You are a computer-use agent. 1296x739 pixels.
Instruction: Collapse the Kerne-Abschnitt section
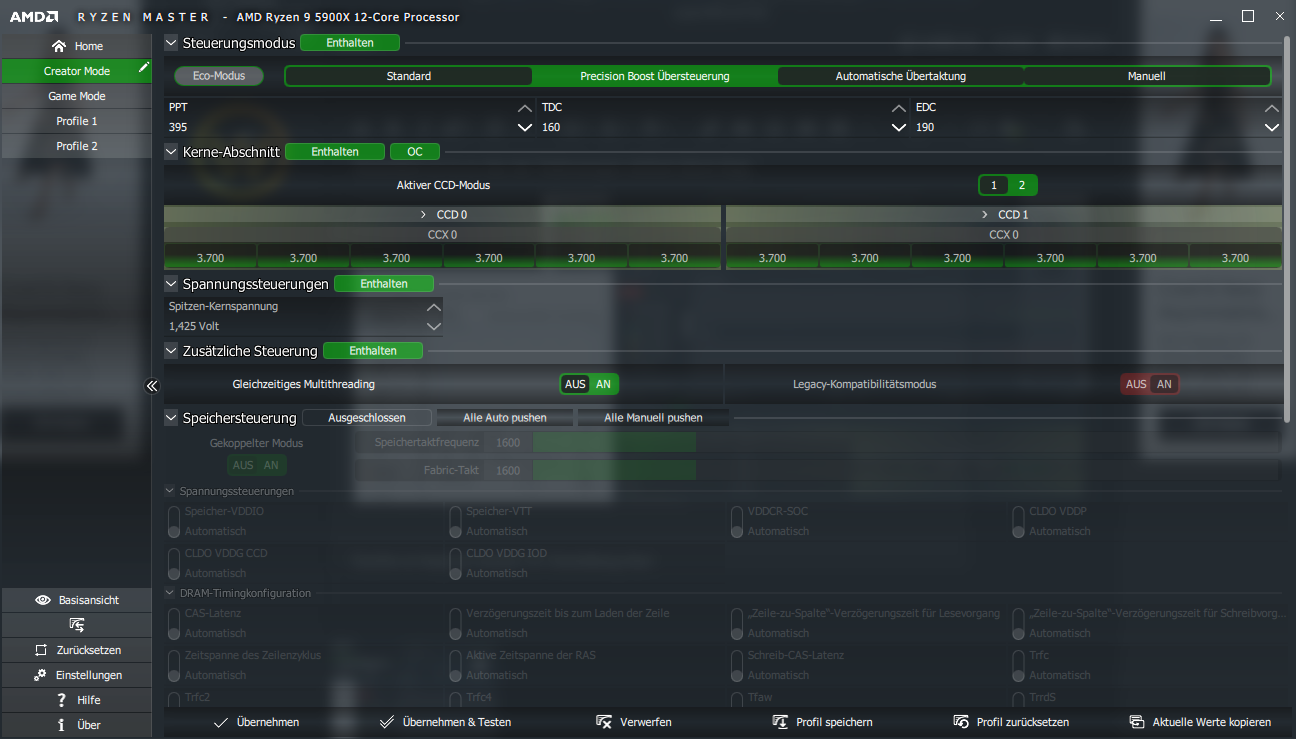click(x=171, y=152)
